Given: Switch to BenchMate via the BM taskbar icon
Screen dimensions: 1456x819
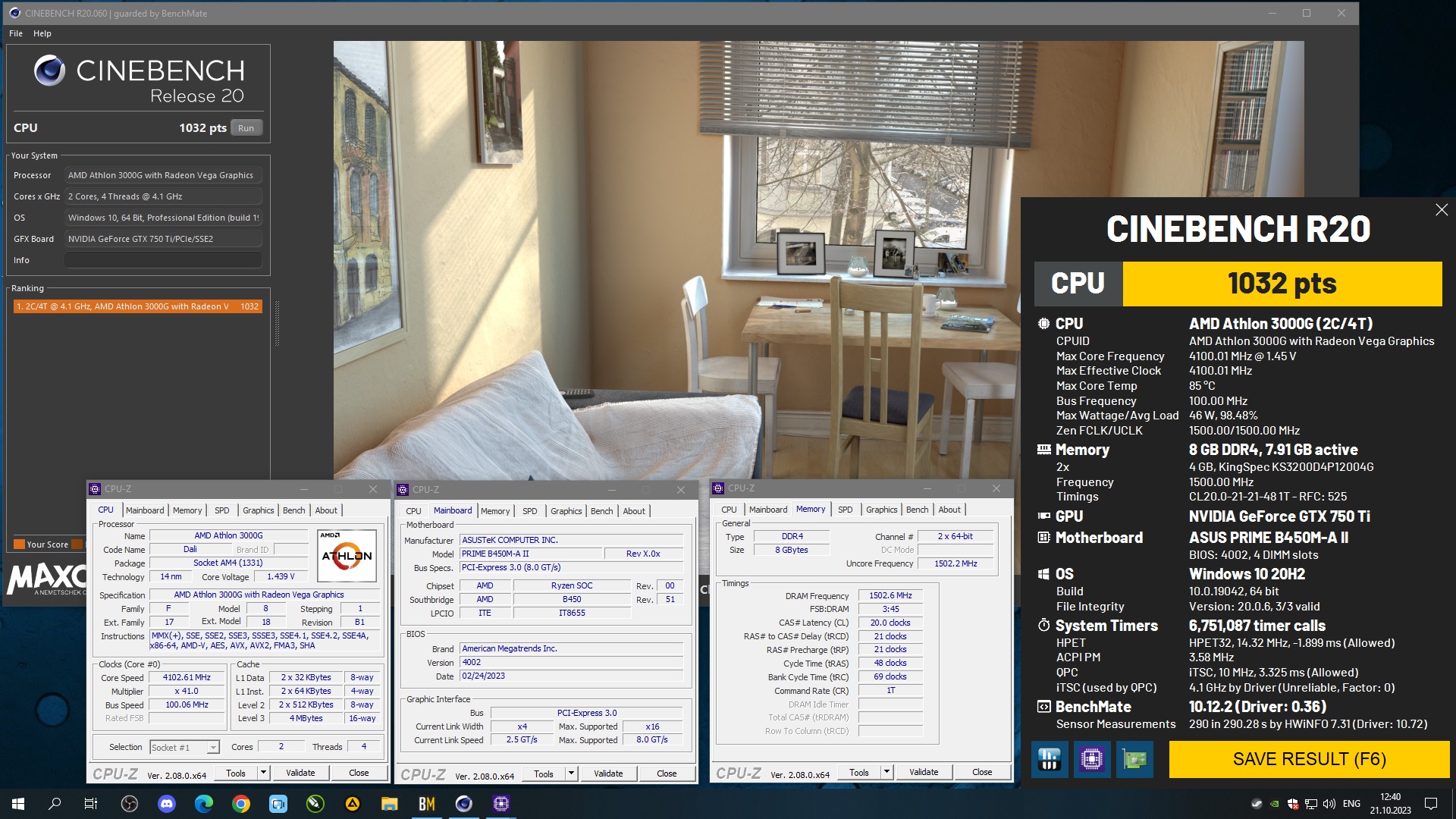Looking at the screenshot, I should click(x=427, y=804).
